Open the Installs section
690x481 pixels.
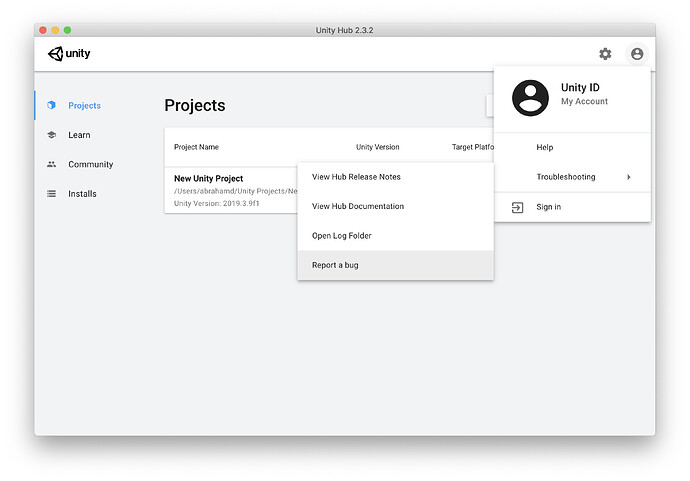pyautogui.click(x=82, y=194)
